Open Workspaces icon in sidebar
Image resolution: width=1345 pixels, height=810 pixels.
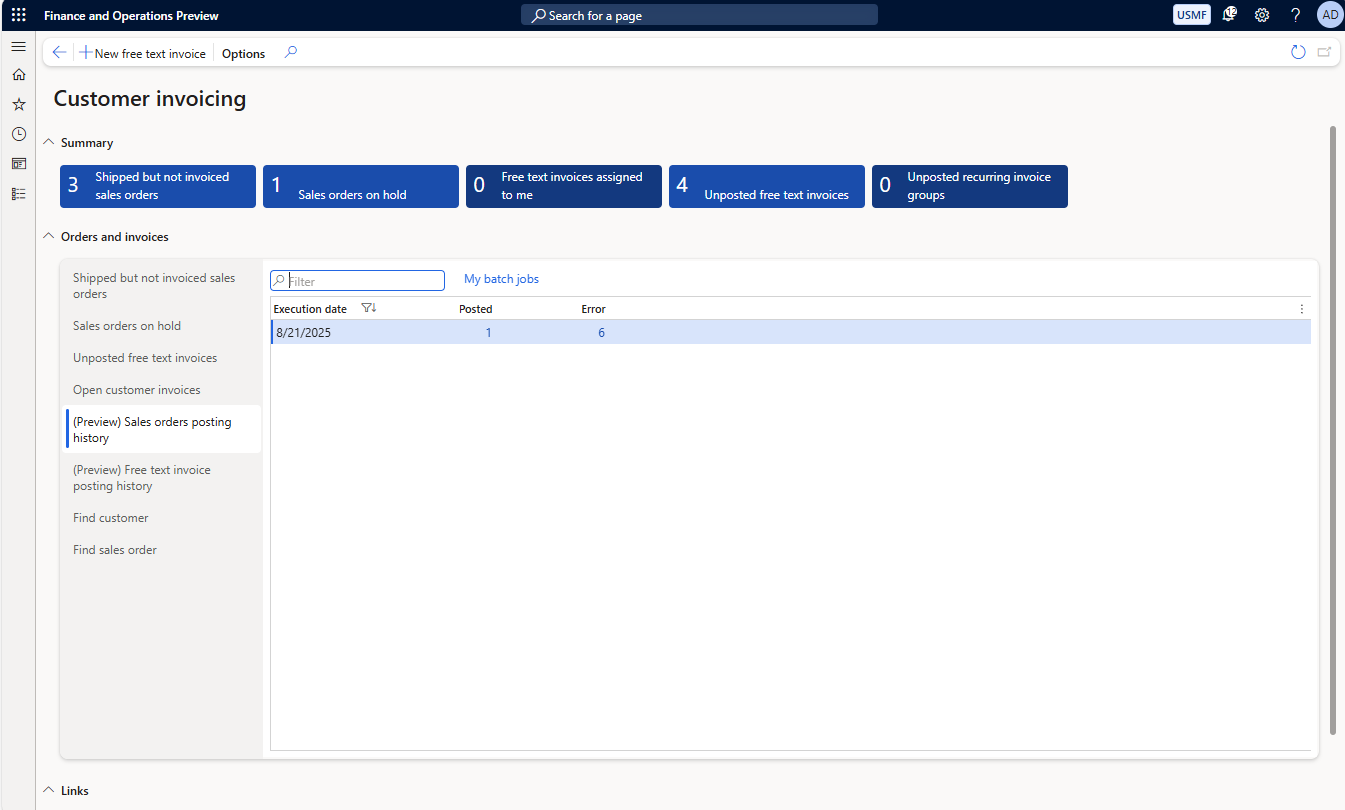[x=18, y=164]
